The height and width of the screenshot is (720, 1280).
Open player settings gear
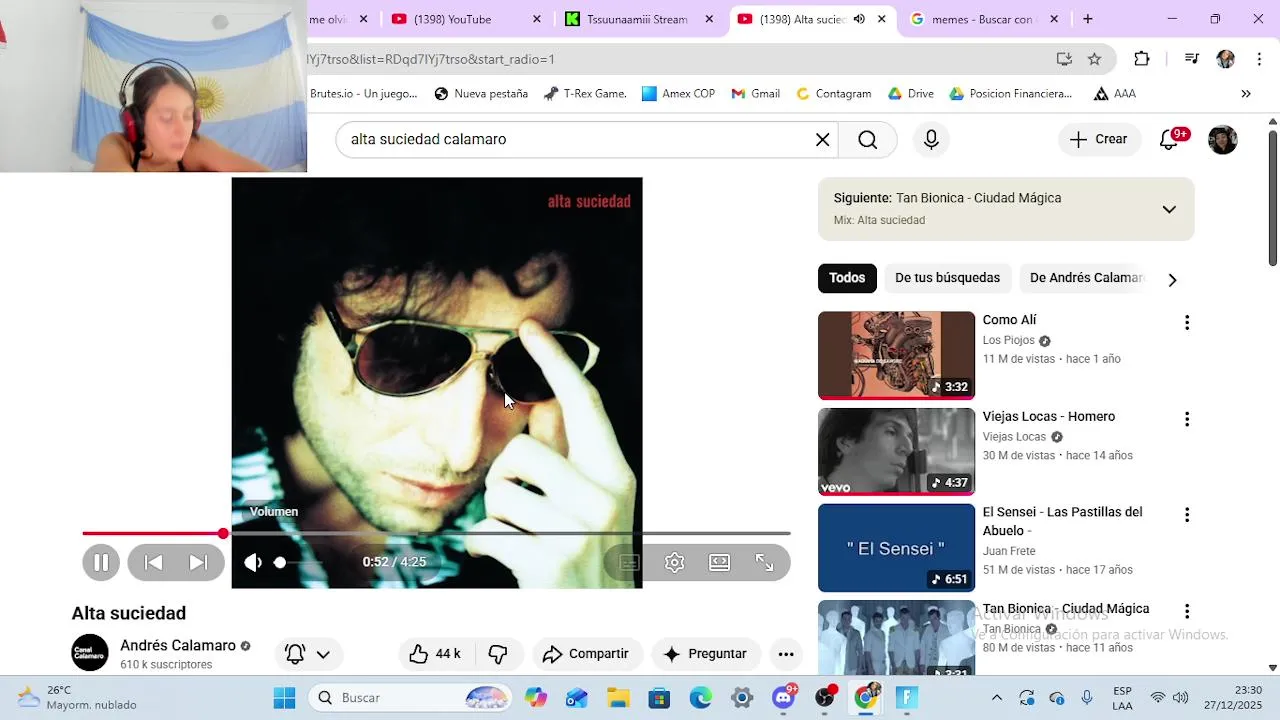point(675,562)
